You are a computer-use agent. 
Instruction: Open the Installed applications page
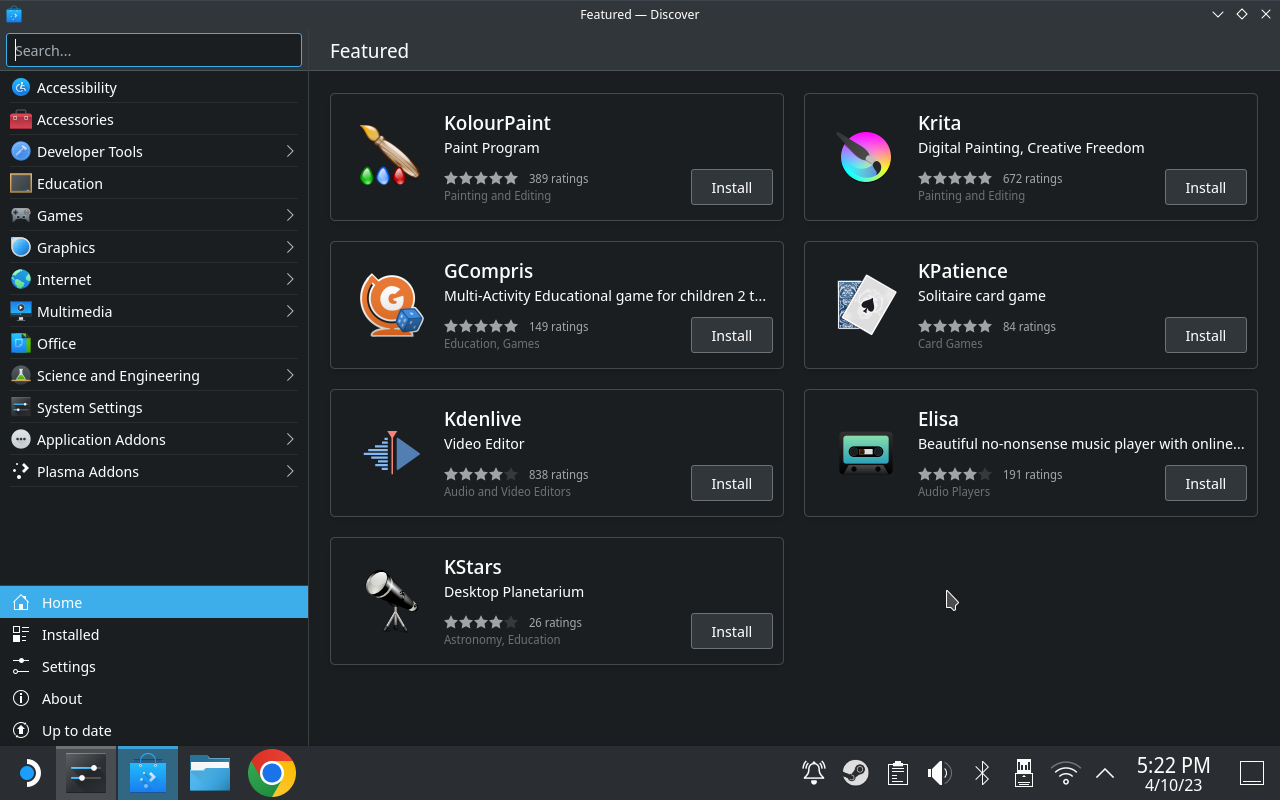154,634
